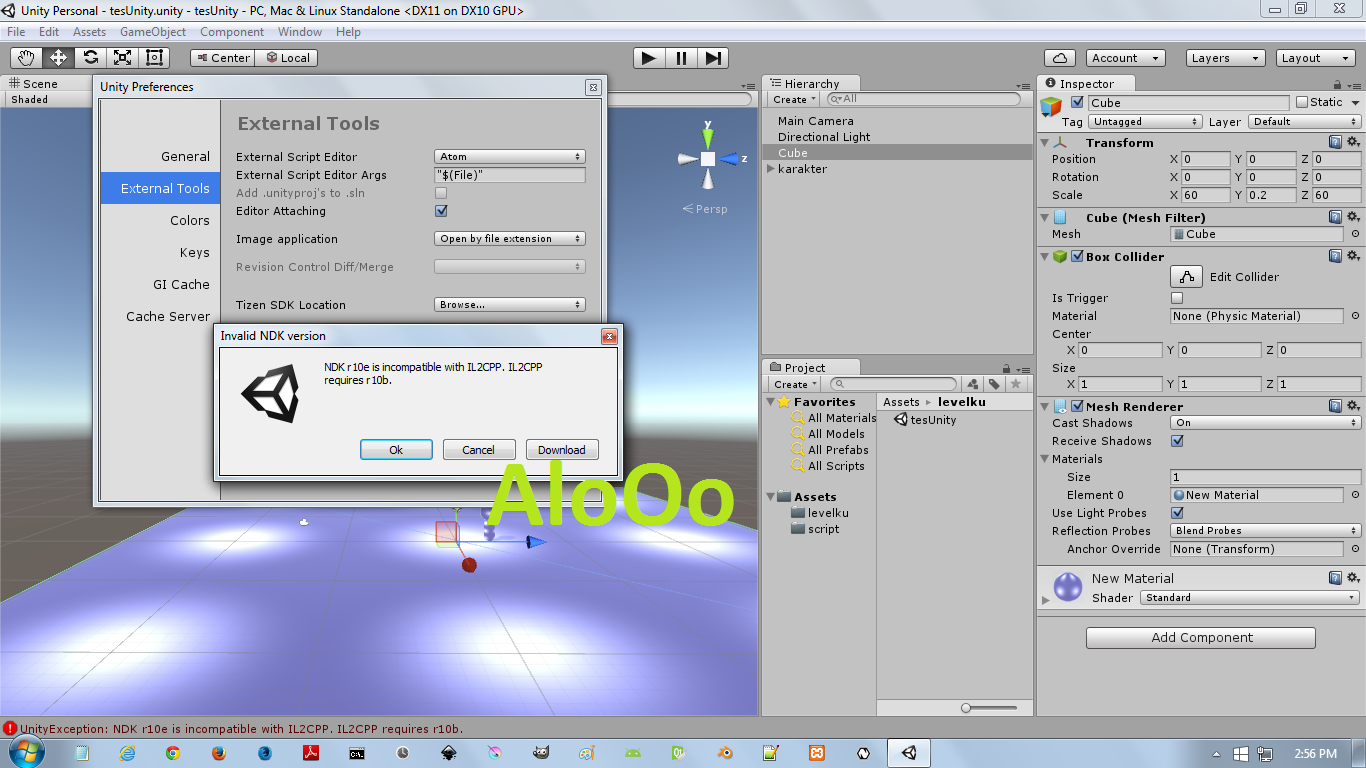
Task: Click the Step frame button
Action: point(712,58)
